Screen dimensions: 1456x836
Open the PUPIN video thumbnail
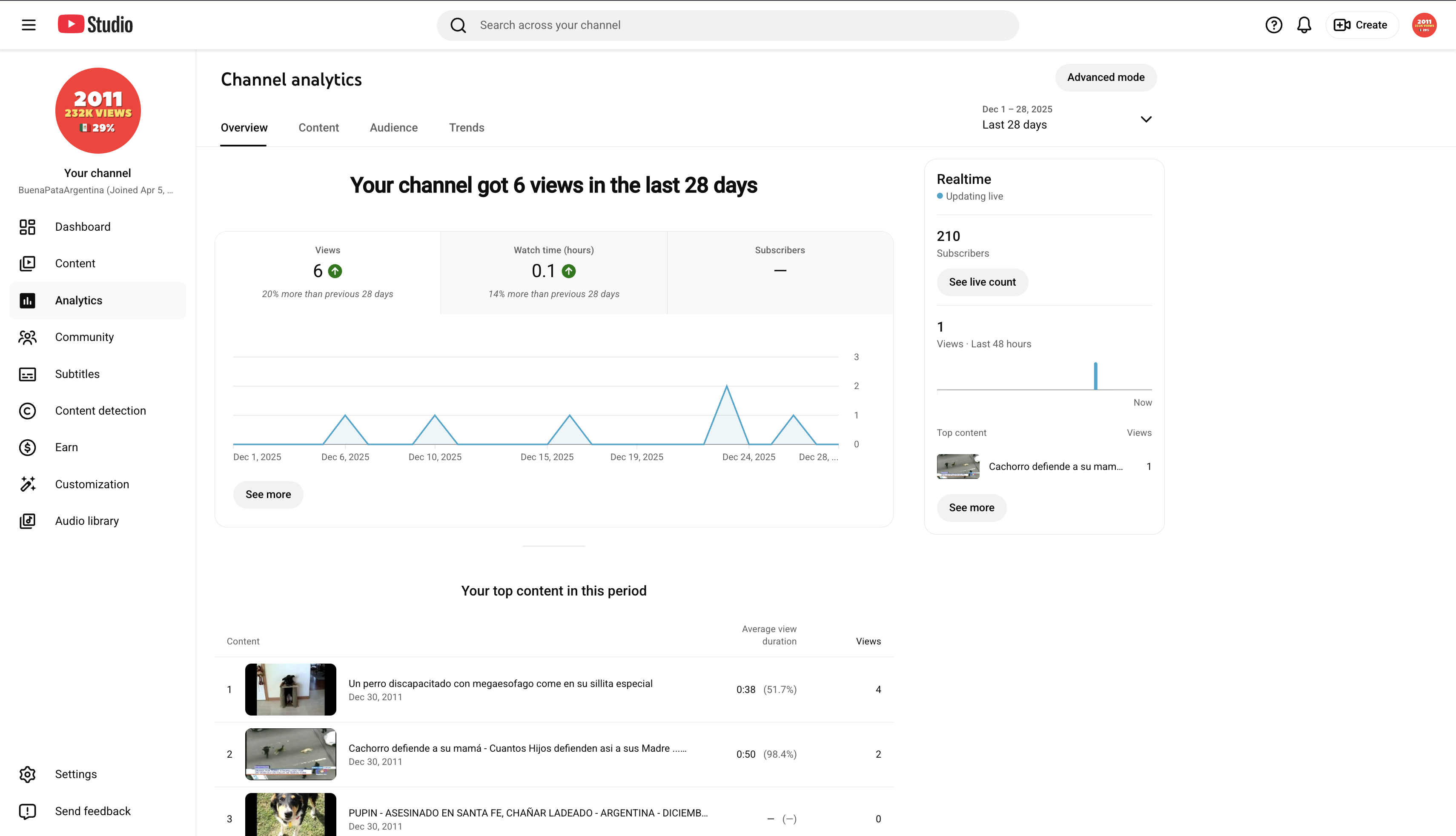pyautogui.click(x=290, y=815)
